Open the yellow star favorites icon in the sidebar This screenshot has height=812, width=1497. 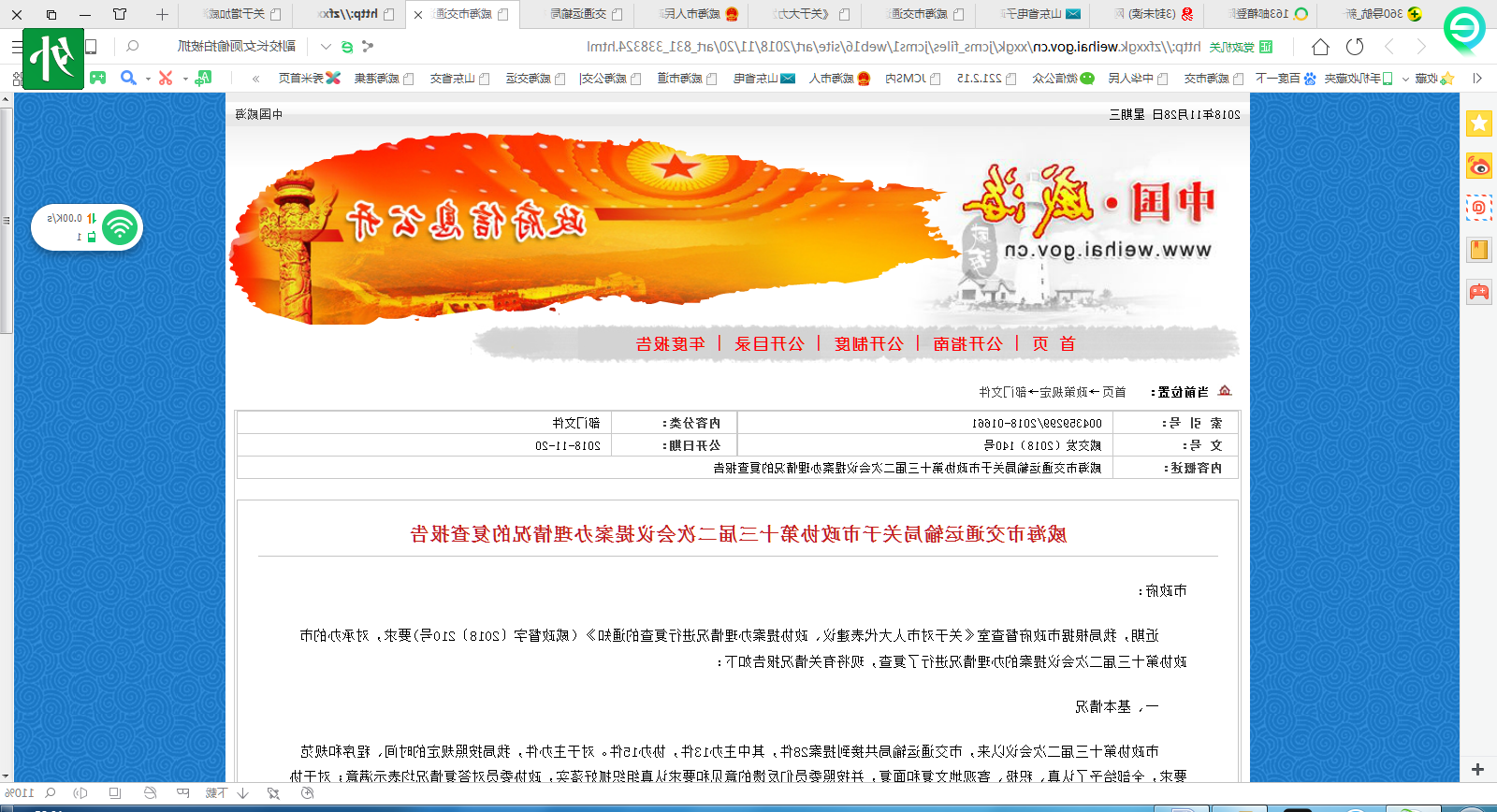pyautogui.click(x=1479, y=123)
